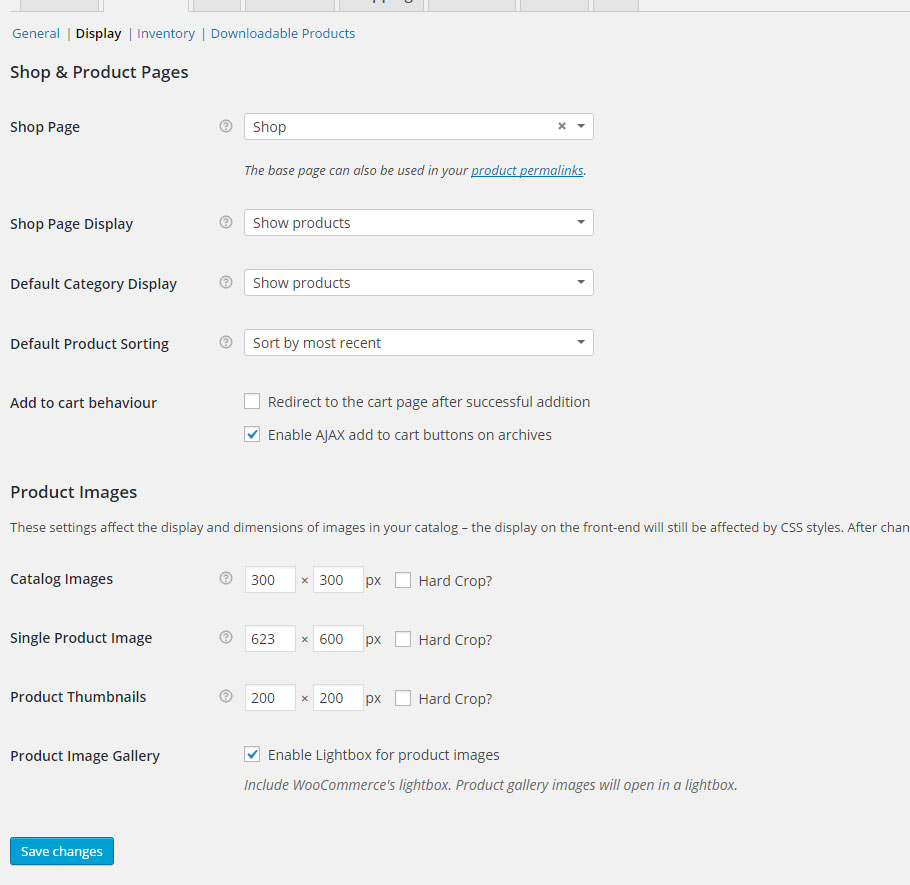Follow the product permalinks link
Screen dimensions: 910x885
coord(527,171)
